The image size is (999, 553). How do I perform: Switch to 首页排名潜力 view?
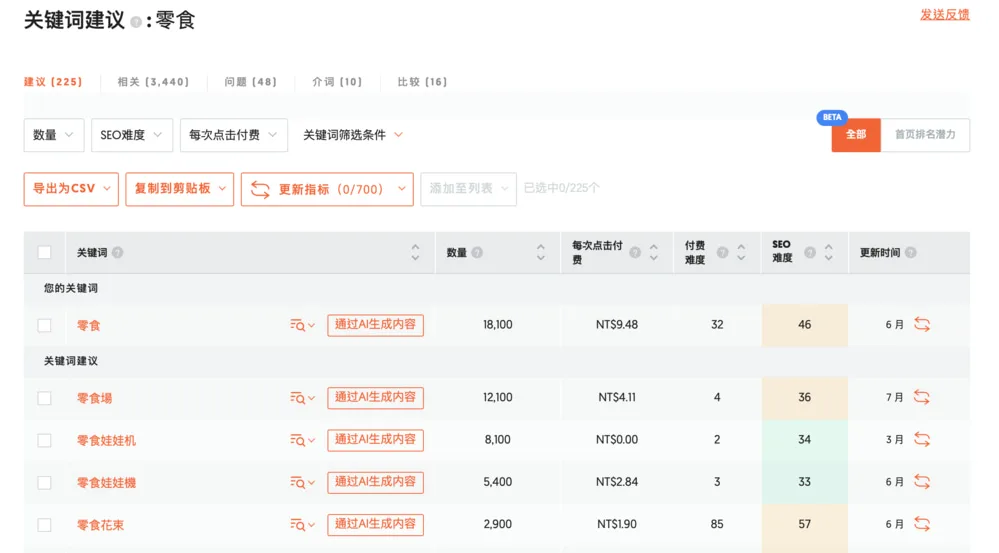[925, 134]
